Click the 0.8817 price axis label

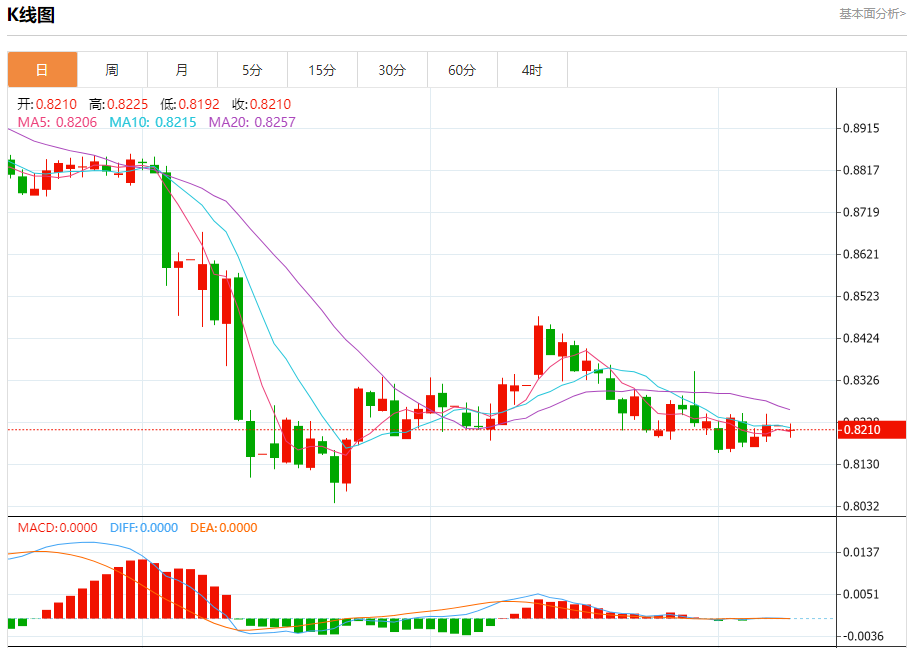click(861, 170)
